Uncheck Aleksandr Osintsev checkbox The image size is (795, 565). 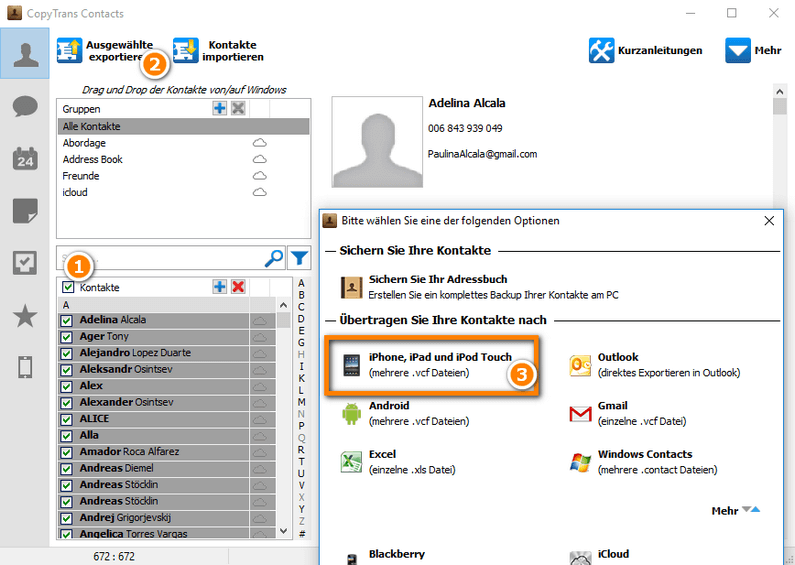coord(66,370)
